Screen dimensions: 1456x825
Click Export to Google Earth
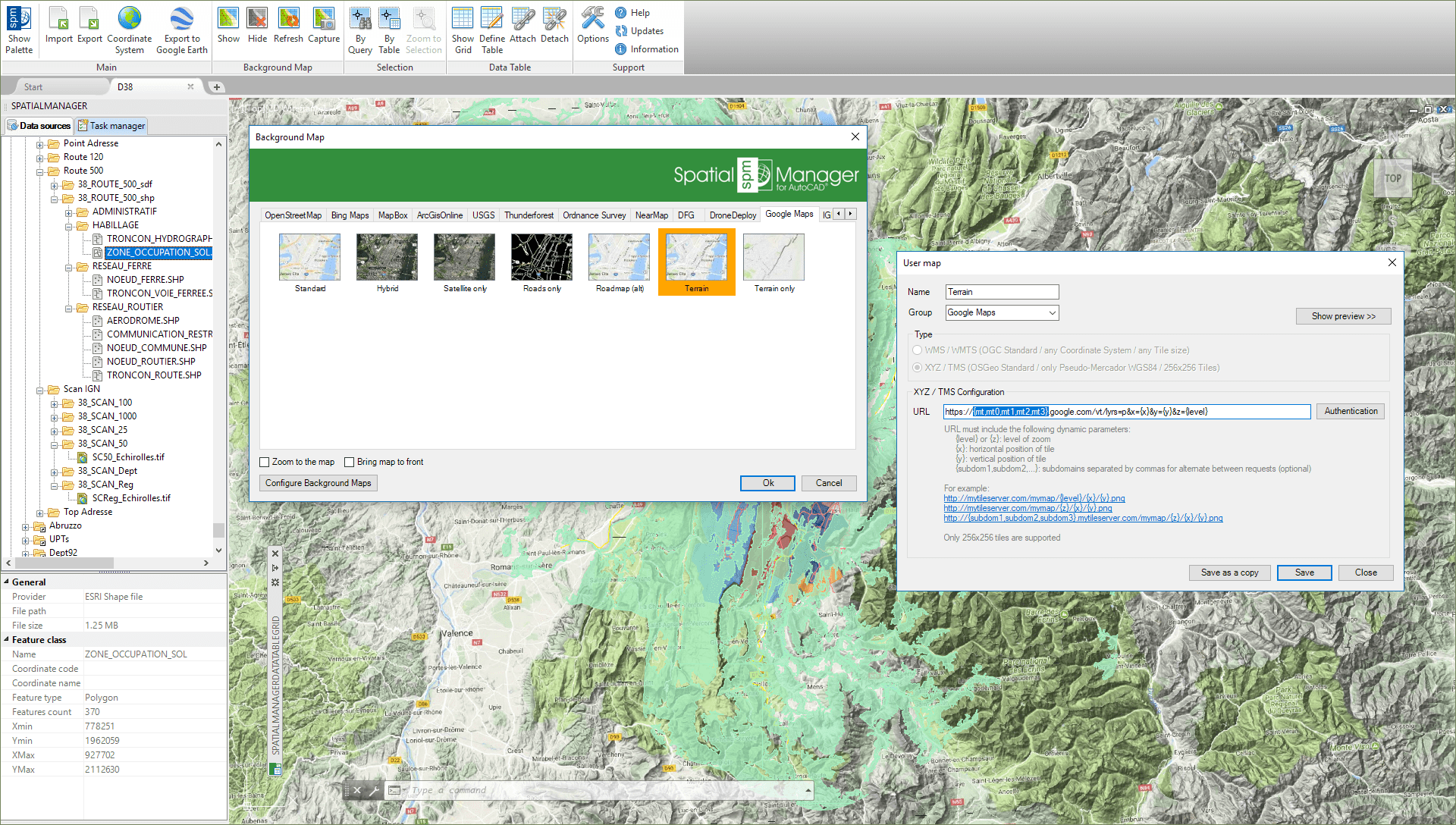(x=182, y=30)
